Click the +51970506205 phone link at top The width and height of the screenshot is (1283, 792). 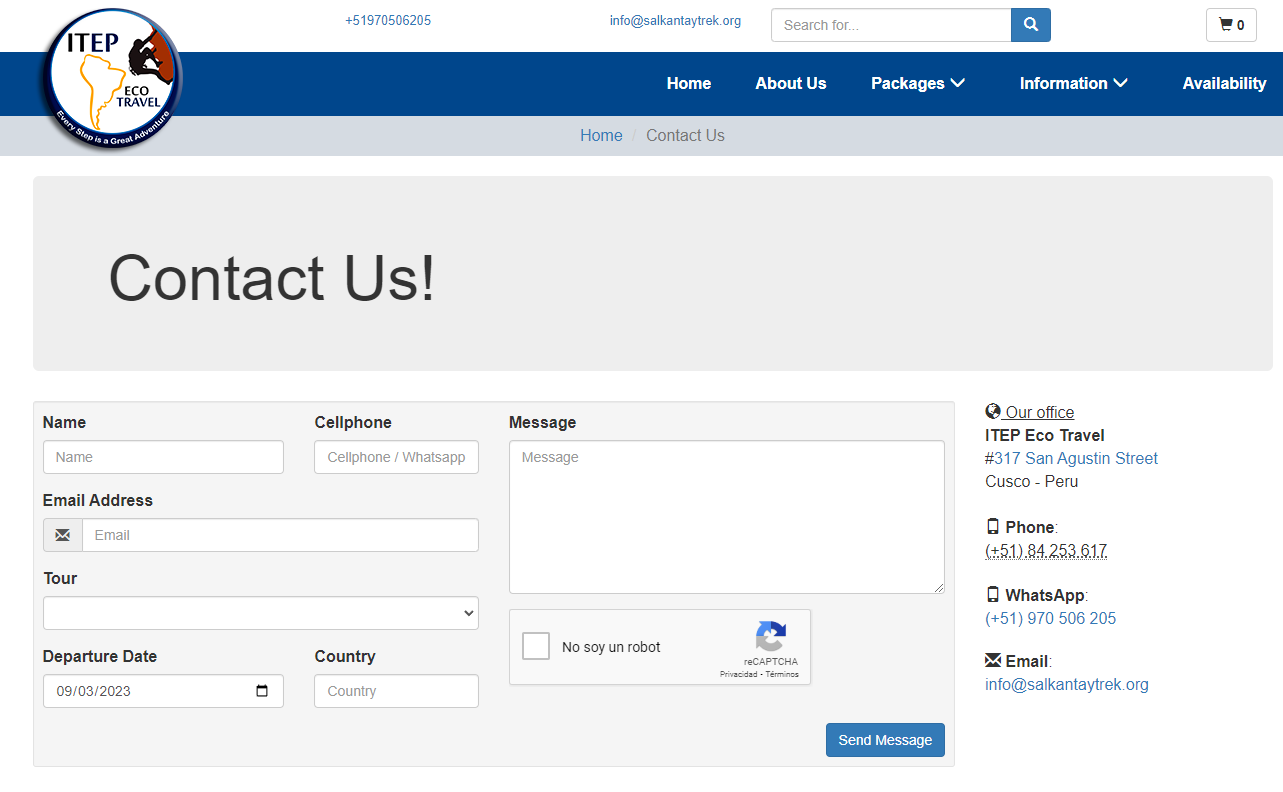[388, 20]
